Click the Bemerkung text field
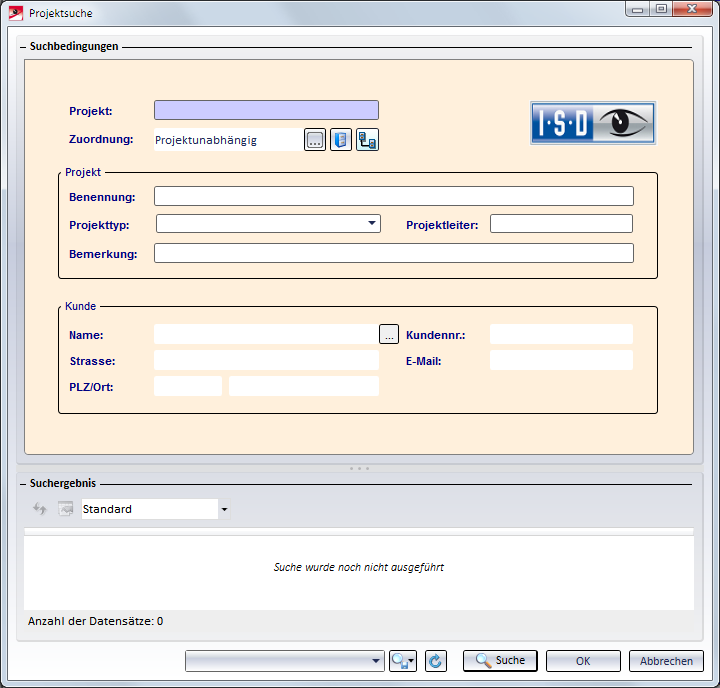 pos(393,253)
